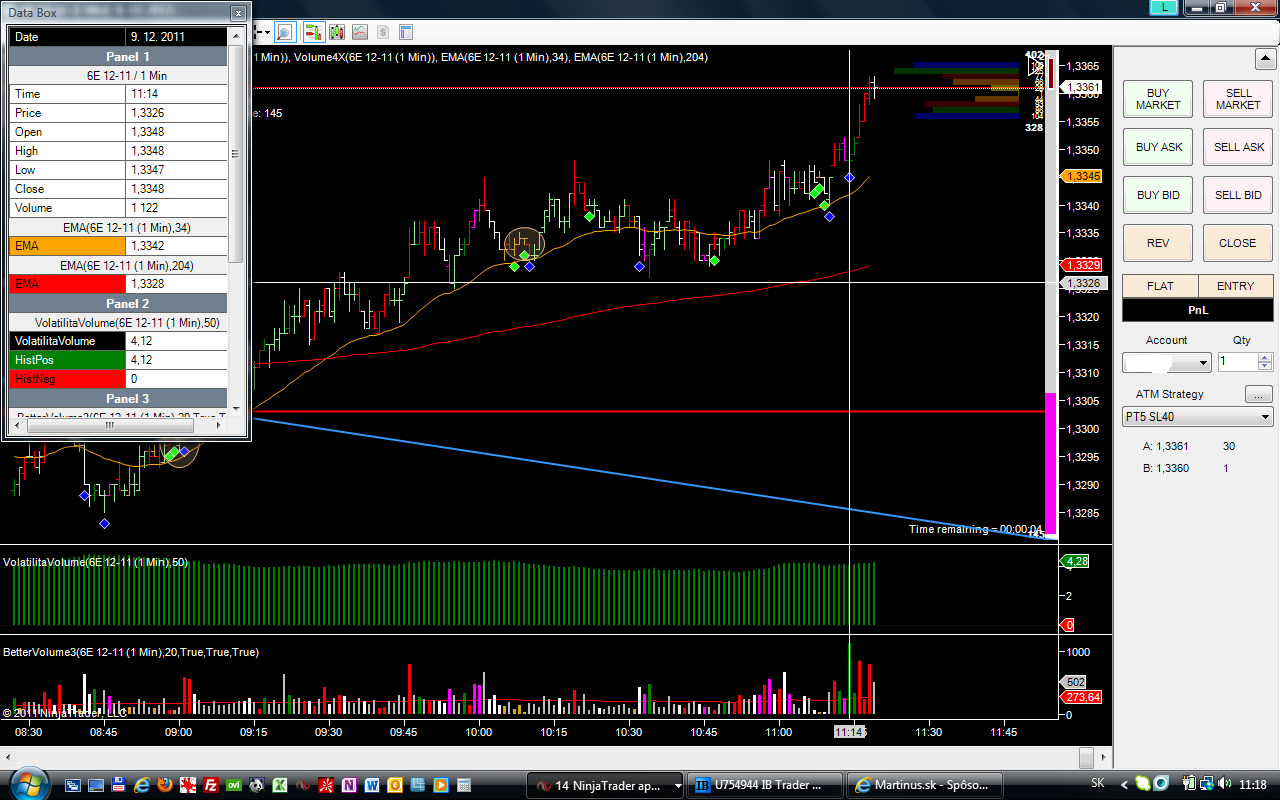Click the red HistNeg row label
This screenshot has width=1280, height=800.
tap(68, 379)
